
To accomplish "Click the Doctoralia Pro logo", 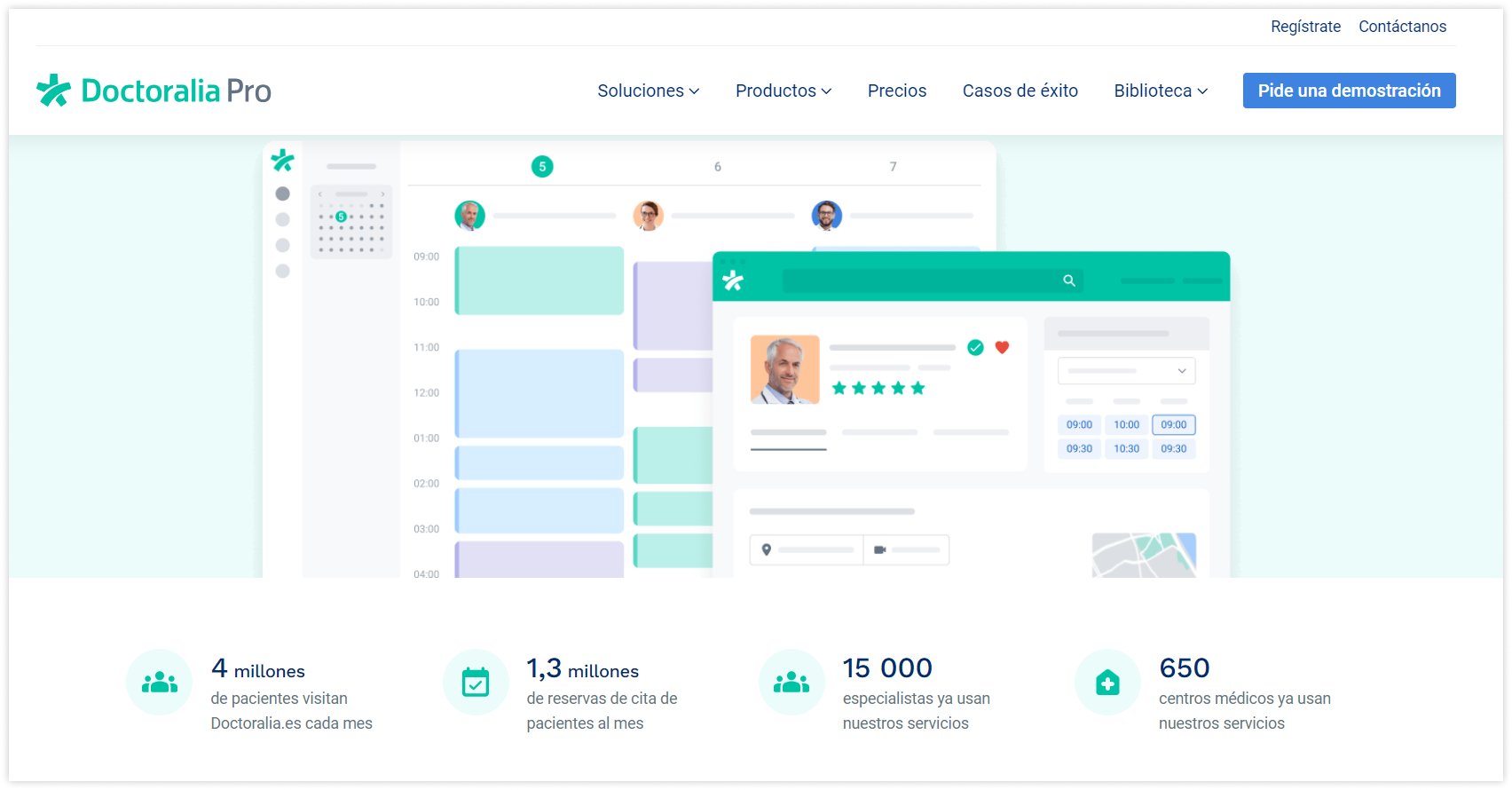I will click(x=154, y=91).
